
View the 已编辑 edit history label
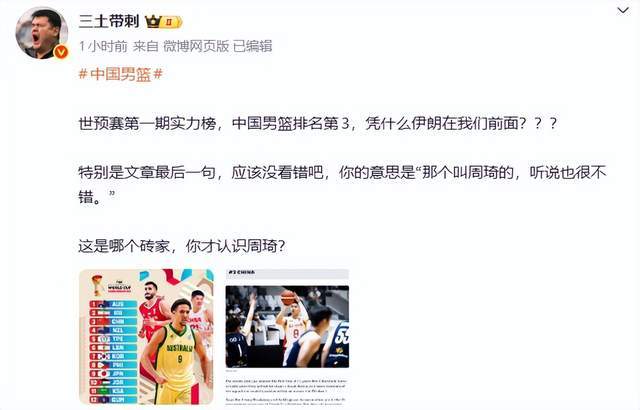point(252,46)
